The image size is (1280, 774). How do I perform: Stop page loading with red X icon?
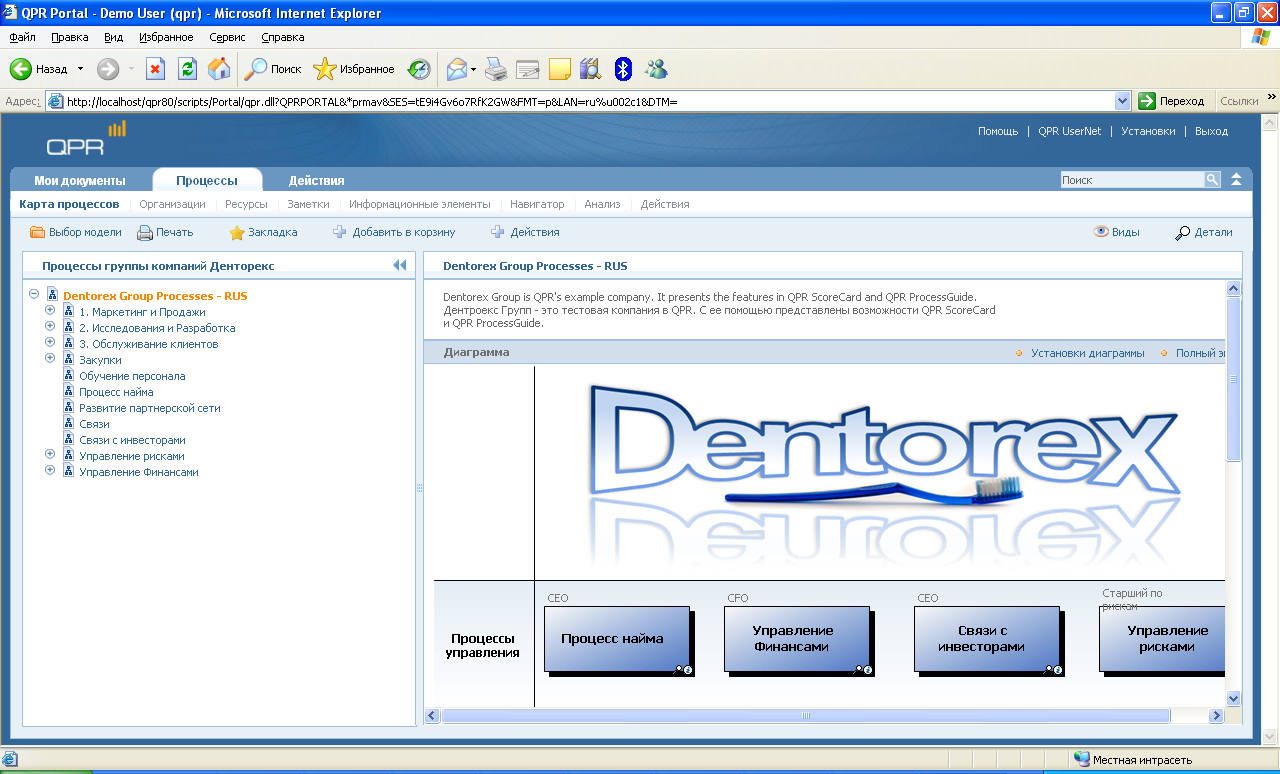(155, 69)
